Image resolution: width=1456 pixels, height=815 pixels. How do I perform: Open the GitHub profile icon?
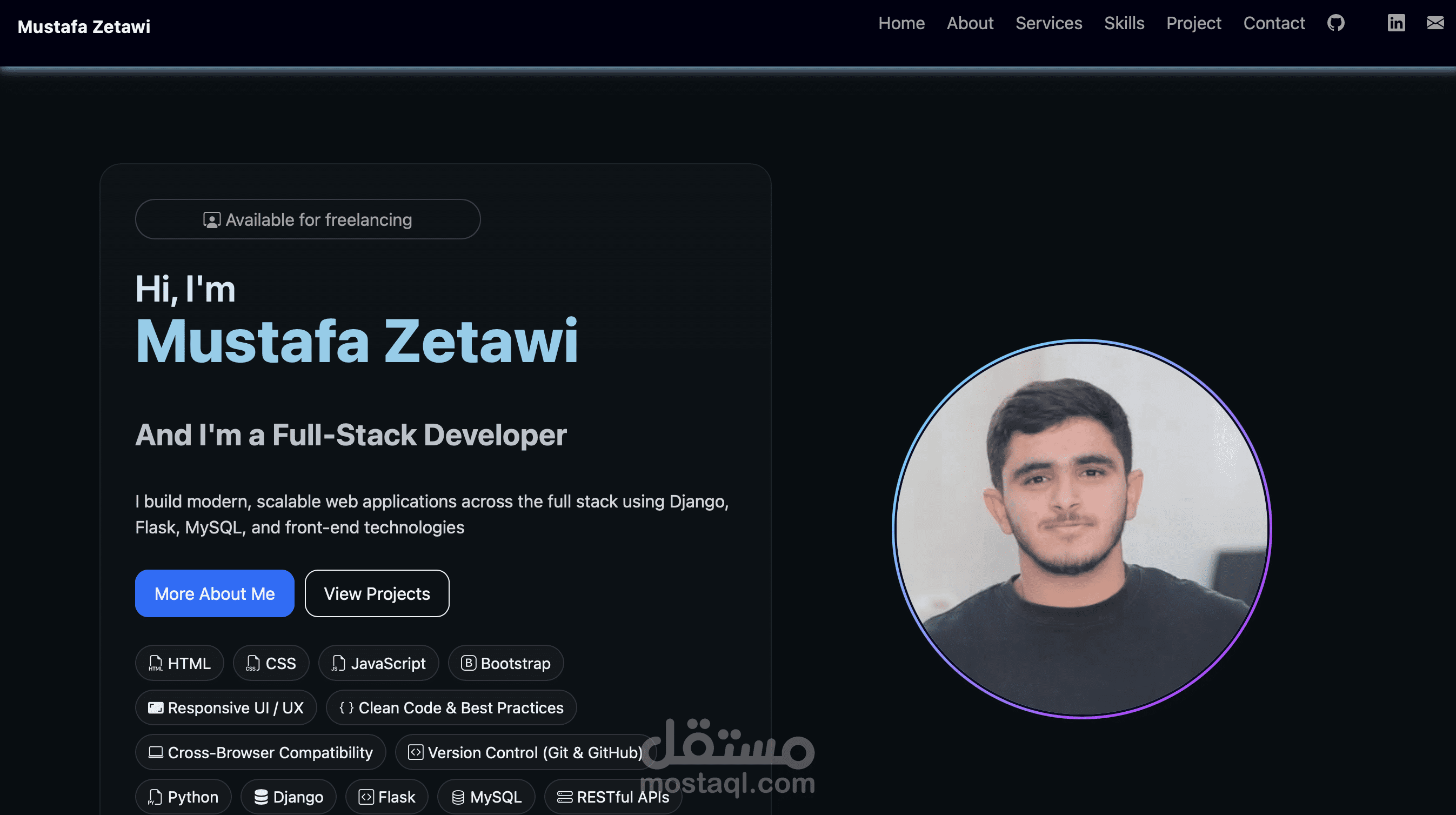pyautogui.click(x=1335, y=23)
